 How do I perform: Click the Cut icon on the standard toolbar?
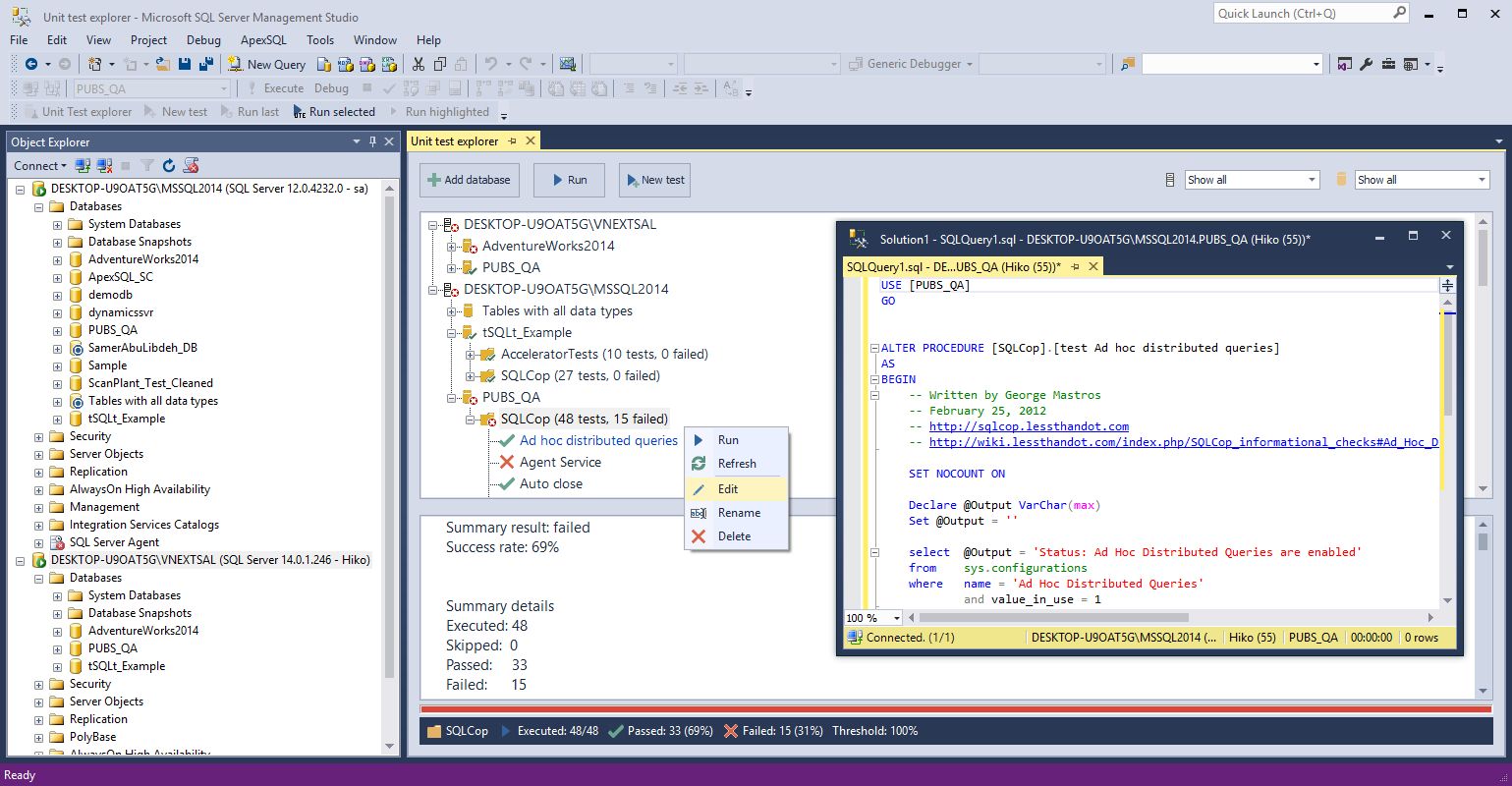pos(417,63)
